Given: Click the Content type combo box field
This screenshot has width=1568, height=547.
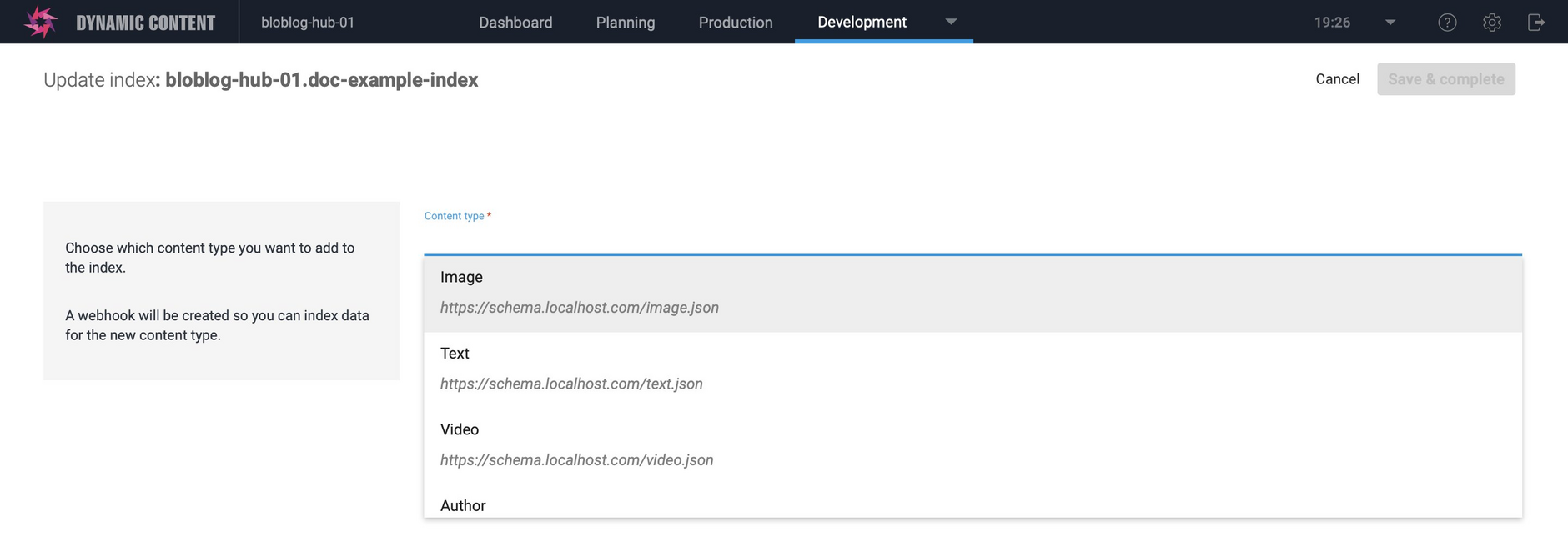Looking at the screenshot, I should 972,239.
